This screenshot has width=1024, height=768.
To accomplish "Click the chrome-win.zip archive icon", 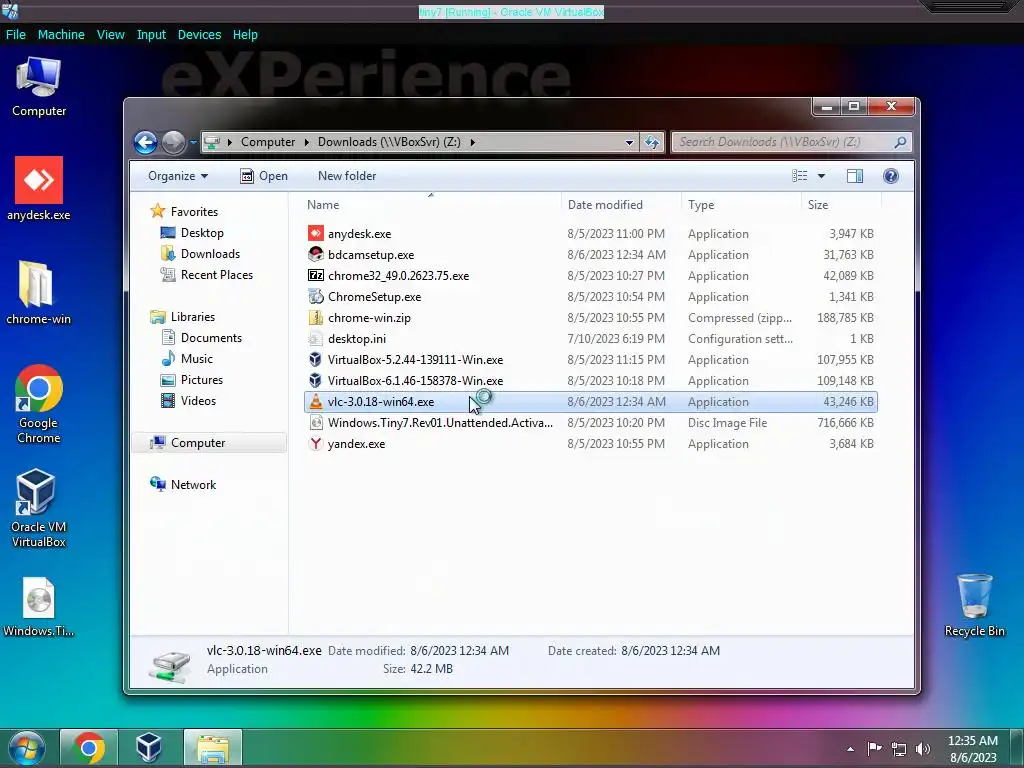I will (315, 317).
